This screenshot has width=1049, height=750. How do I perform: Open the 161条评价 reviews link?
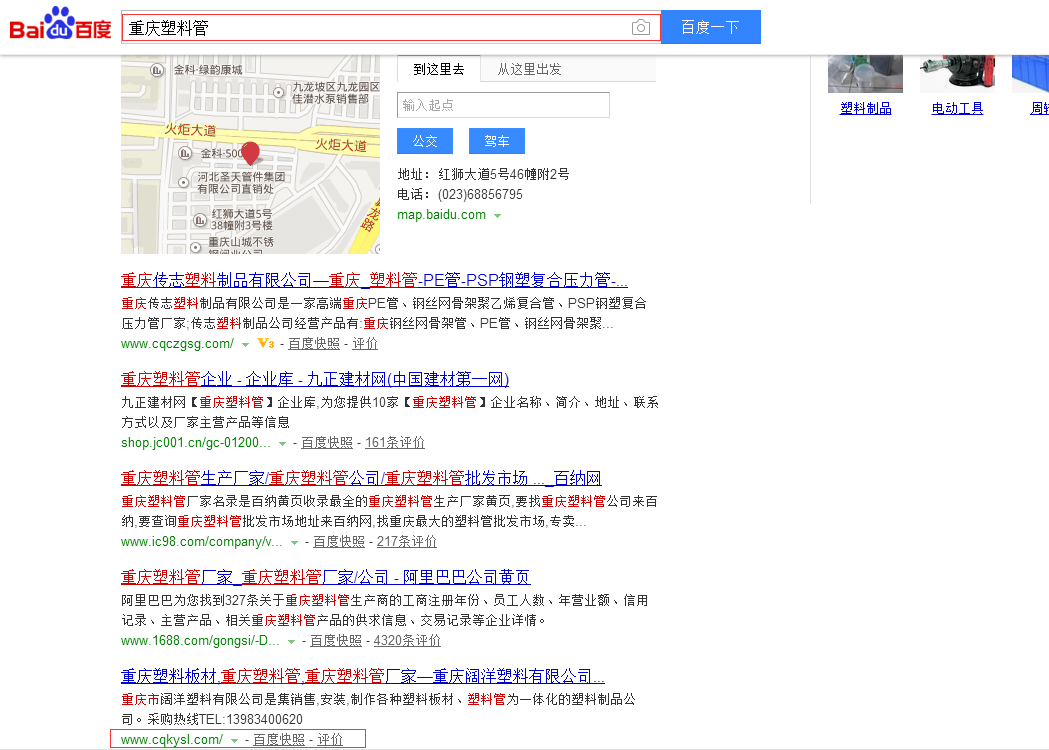[x=394, y=442]
